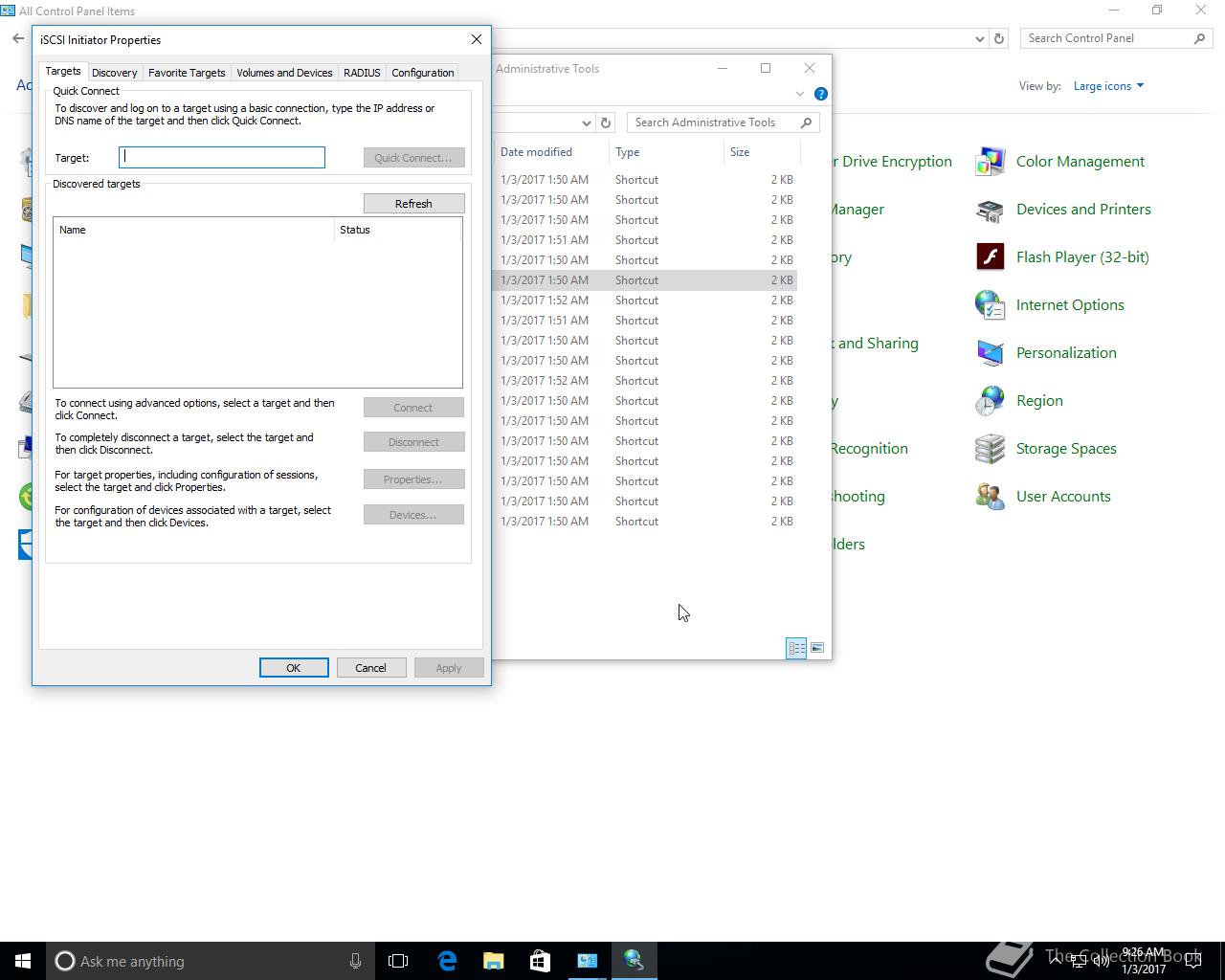Open the Windows Start menu

point(23,961)
